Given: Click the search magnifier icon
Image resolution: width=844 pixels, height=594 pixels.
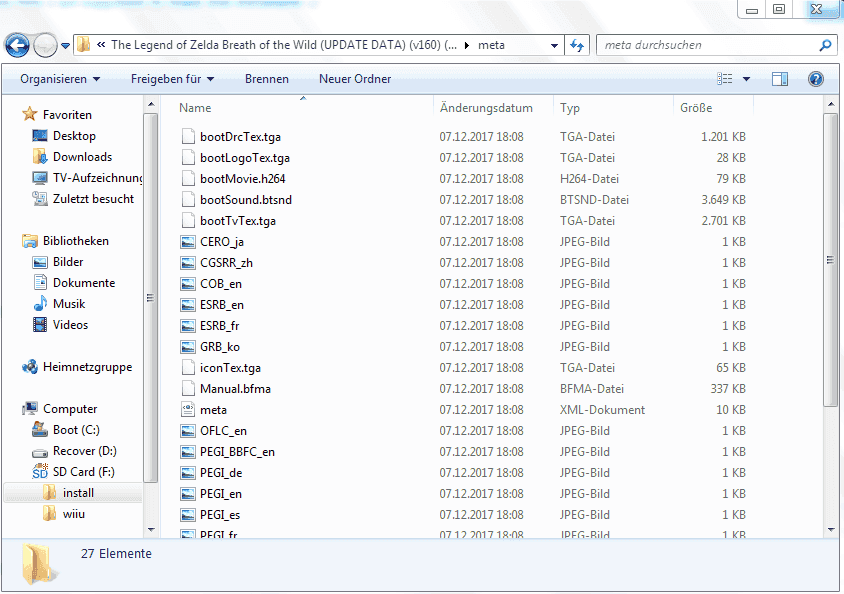Looking at the screenshot, I should (x=825, y=46).
